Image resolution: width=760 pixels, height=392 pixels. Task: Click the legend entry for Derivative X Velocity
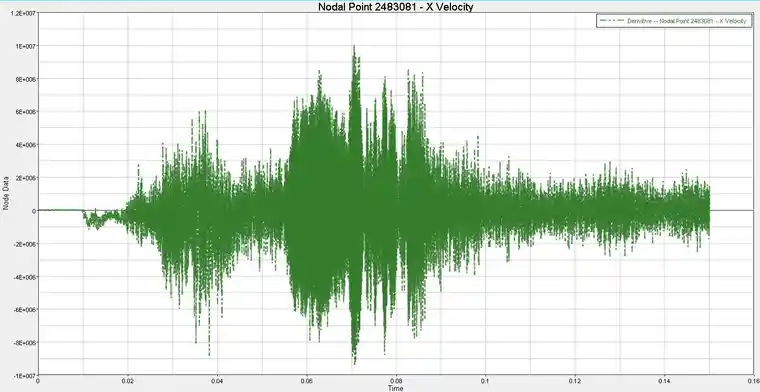(674, 21)
